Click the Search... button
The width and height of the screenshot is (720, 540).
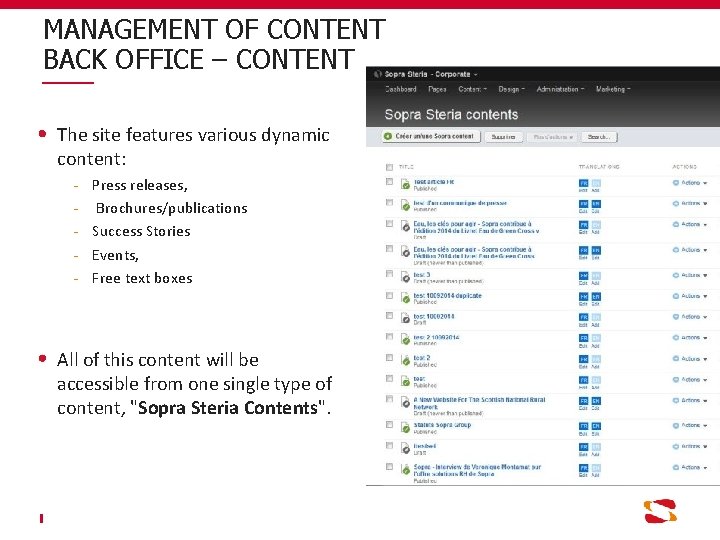pos(599,137)
